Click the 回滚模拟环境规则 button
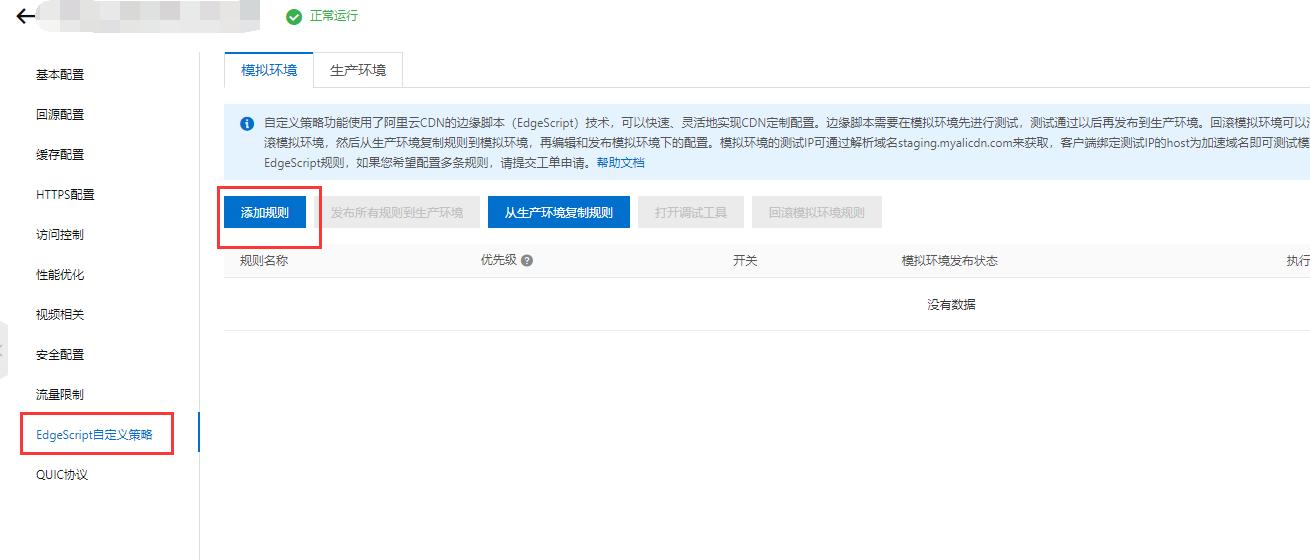Screen dimensions: 1310x560 point(816,213)
